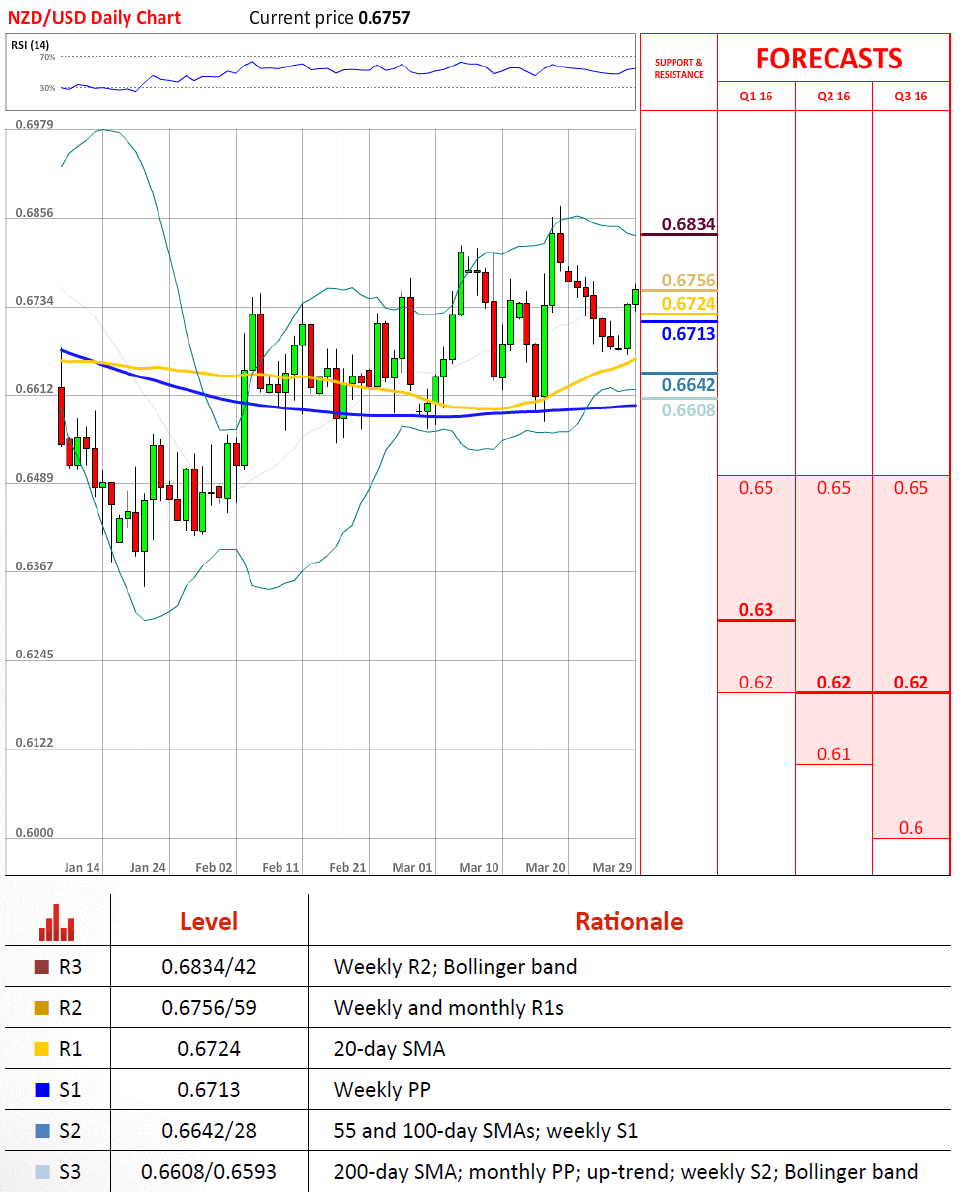Click the red bar chart icon in table header

(56, 921)
